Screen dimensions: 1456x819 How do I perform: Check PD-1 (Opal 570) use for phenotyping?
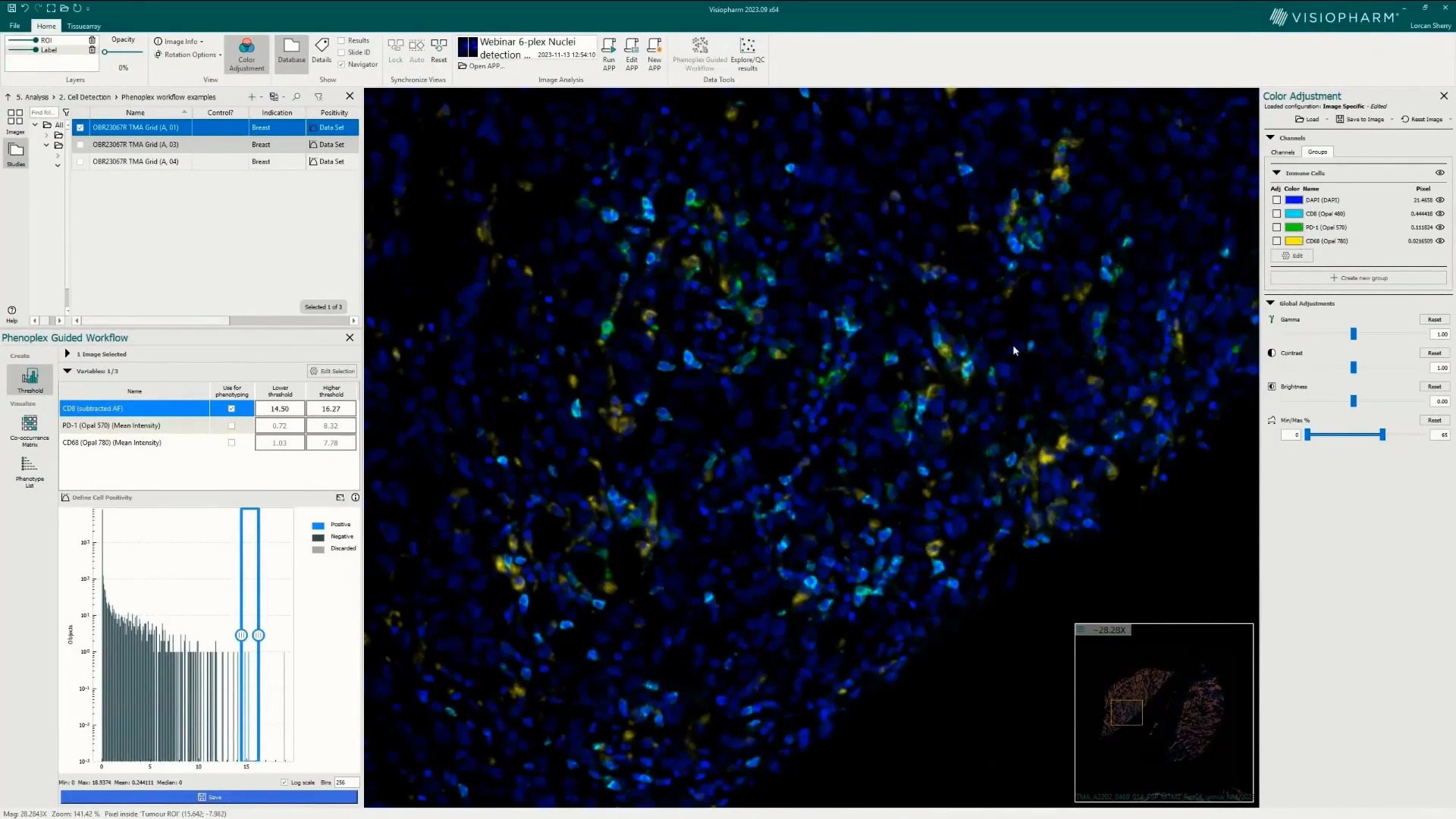click(x=231, y=425)
